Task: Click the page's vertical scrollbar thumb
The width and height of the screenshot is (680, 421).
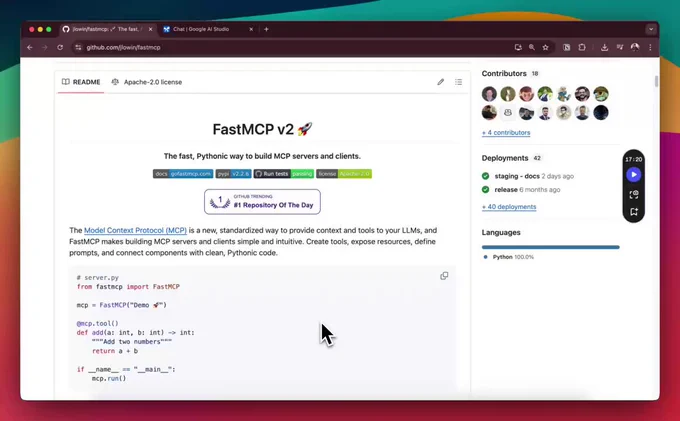Action: [656, 81]
